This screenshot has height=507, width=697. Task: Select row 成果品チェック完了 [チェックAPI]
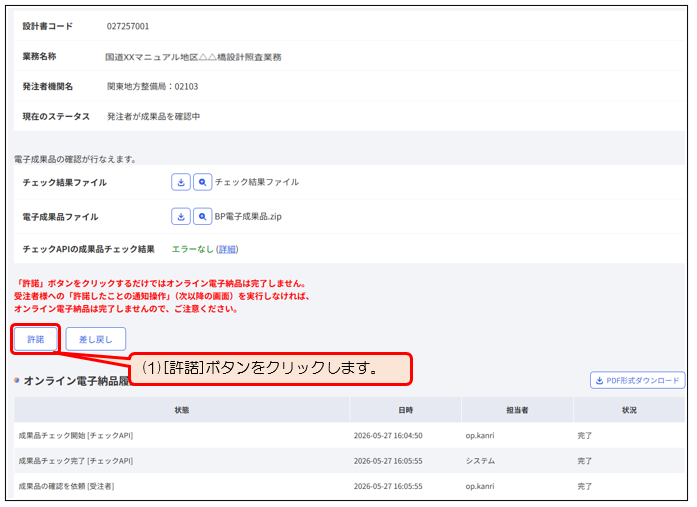pyautogui.click(x=349, y=461)
